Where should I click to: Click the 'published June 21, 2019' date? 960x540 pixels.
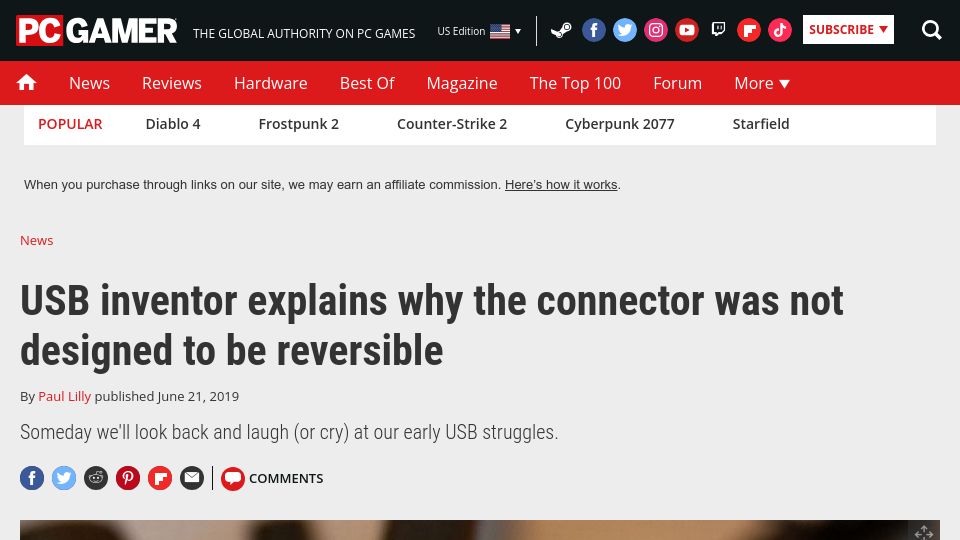click(167, 397)
